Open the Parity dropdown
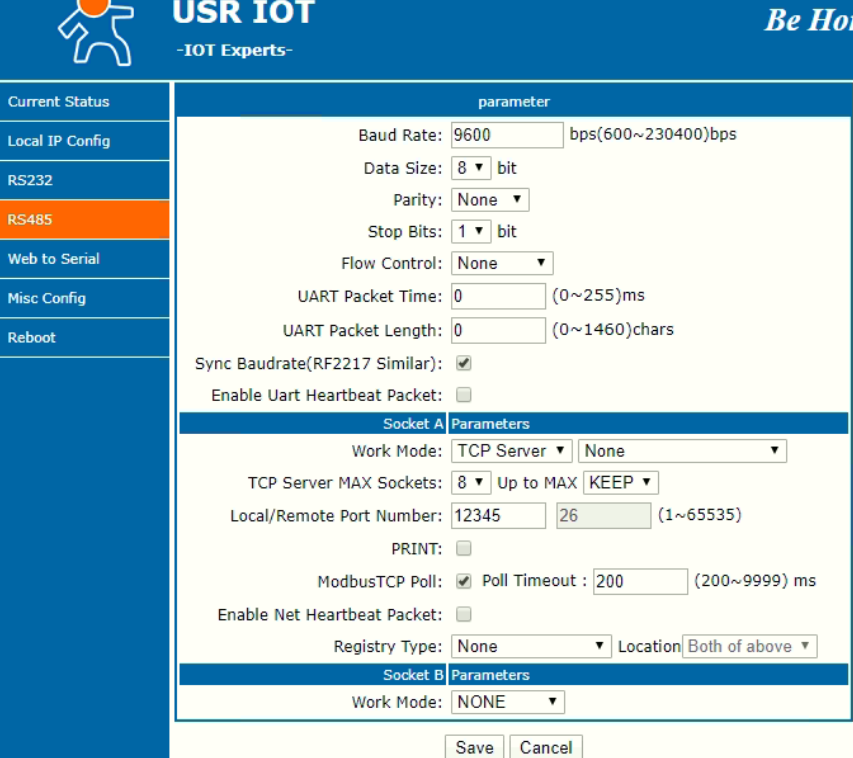 tap(490, 200)
